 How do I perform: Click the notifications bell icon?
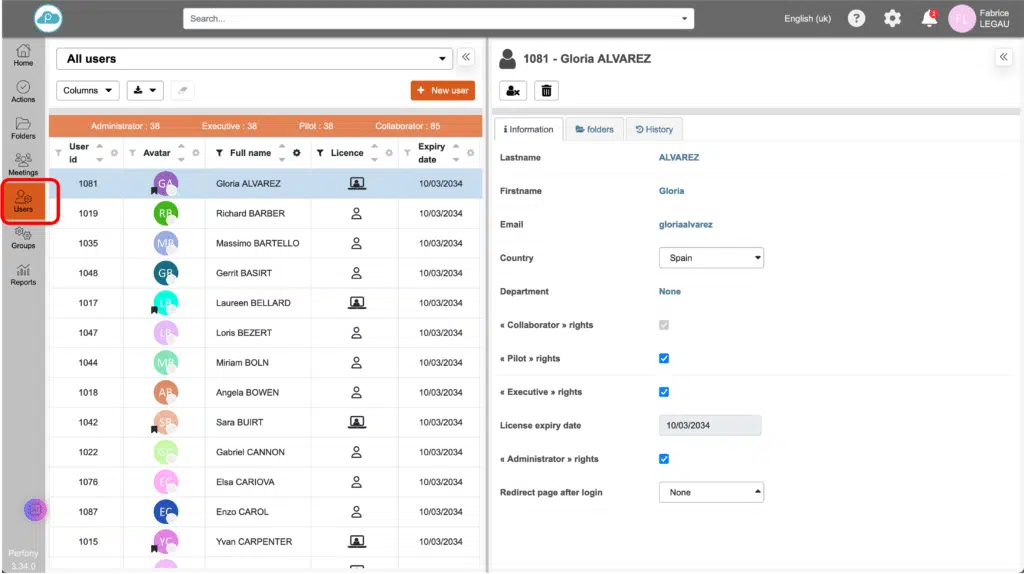[929, 18]
